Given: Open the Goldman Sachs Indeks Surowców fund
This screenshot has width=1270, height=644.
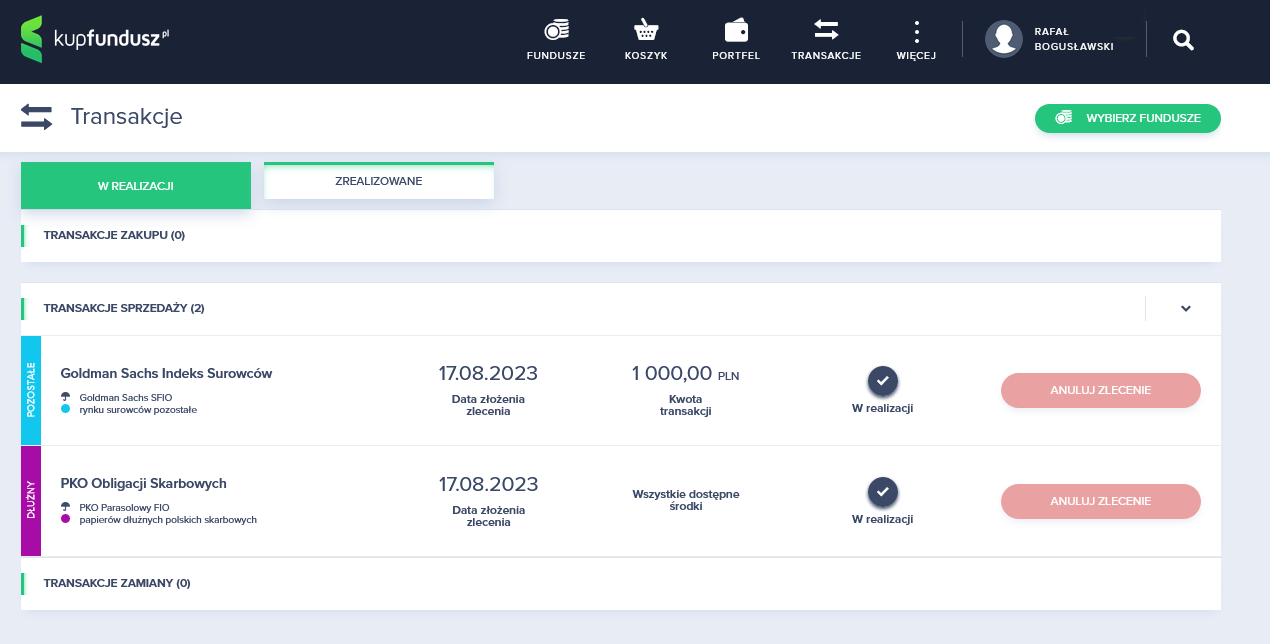Looking at the screenshot, I should [x=166, y=373].
